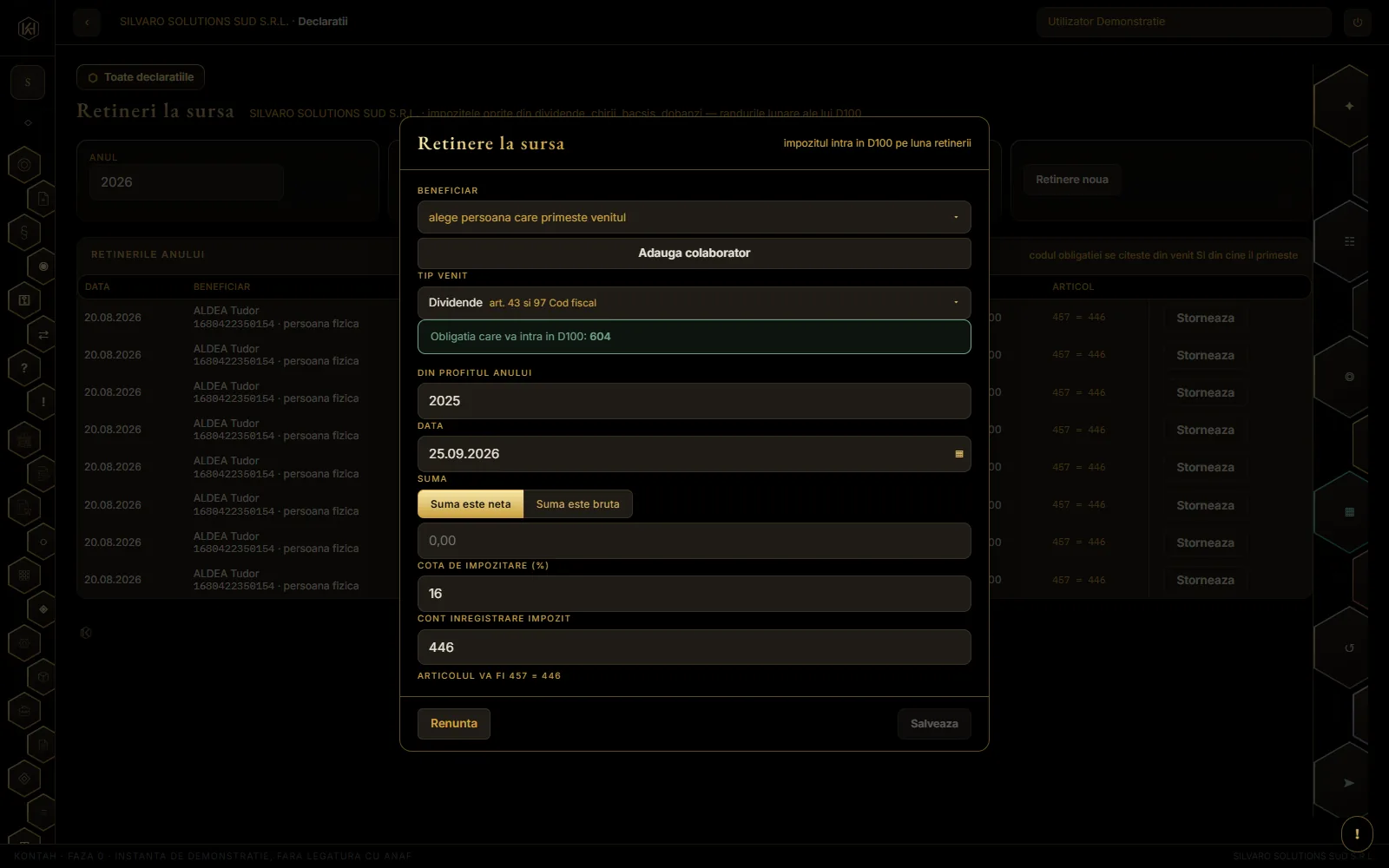
Task: Click the 'Adauga colaborator' button
Action: (x=694, y=253)
